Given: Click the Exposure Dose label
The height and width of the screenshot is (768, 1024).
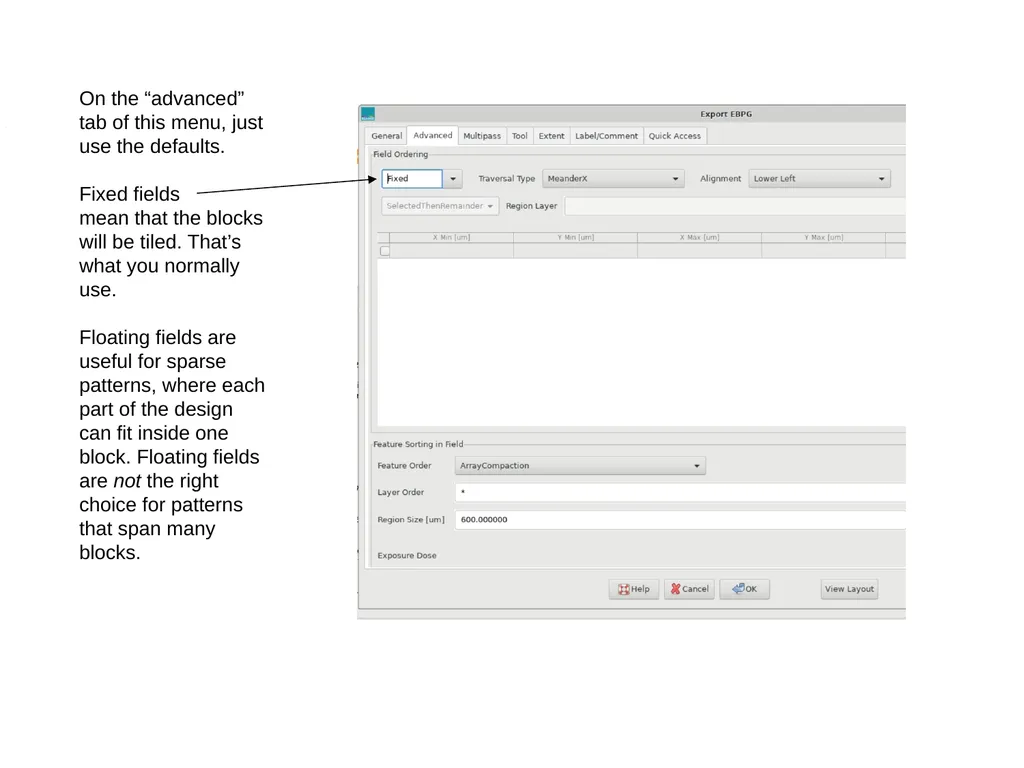Looking at the screenshot, I should coord(407,556).
